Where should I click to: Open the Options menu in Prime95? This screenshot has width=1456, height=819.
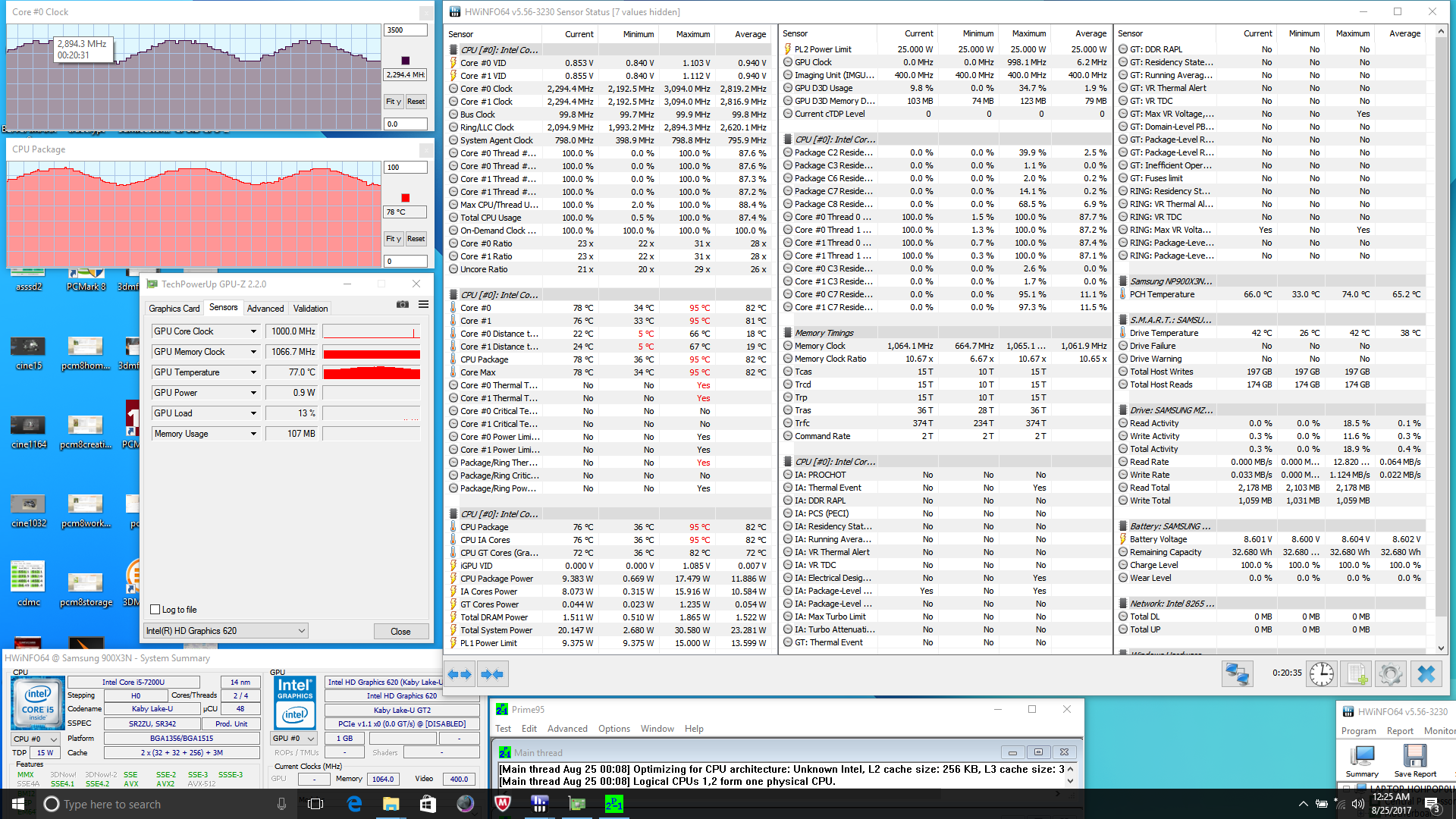pos(614,729)
